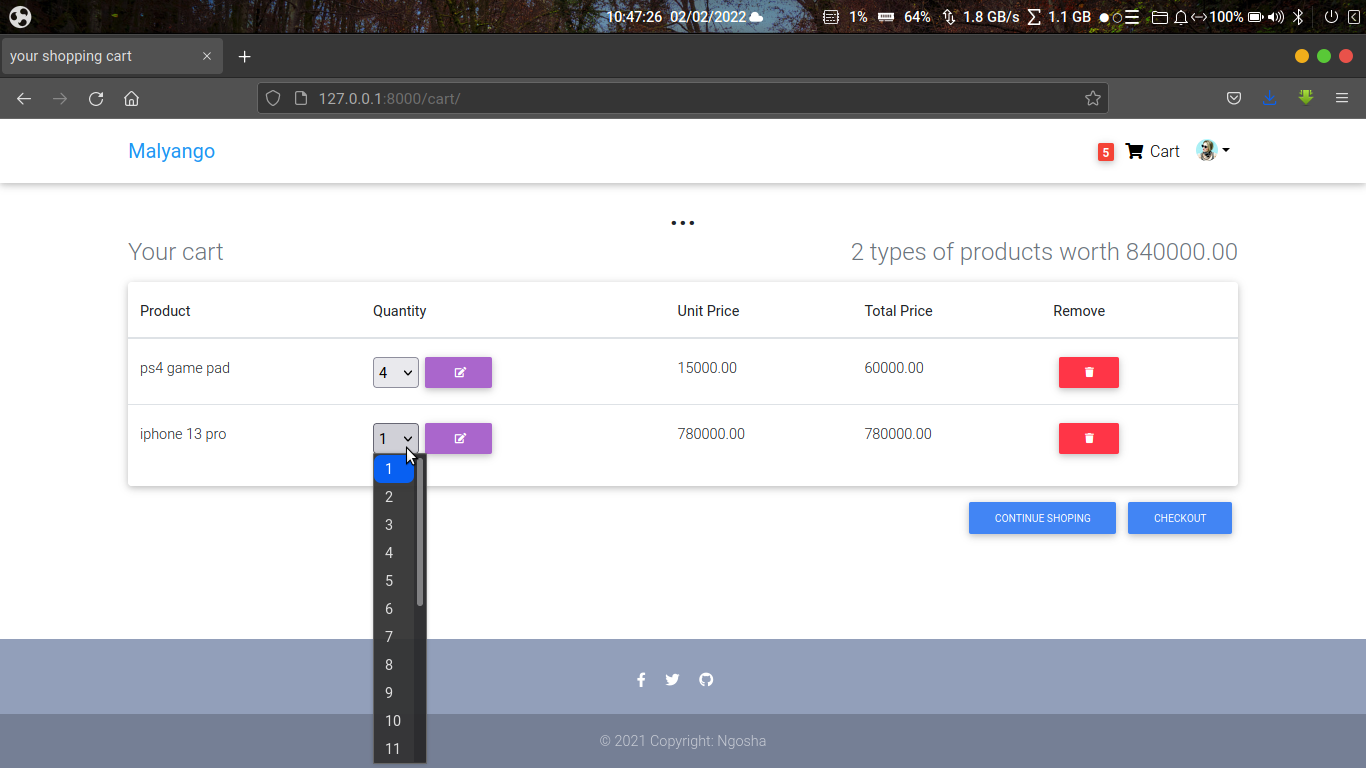Bookmark the page with the star icon
Viewport: 1366px width, 768px height.
(x=1093, y=98)
